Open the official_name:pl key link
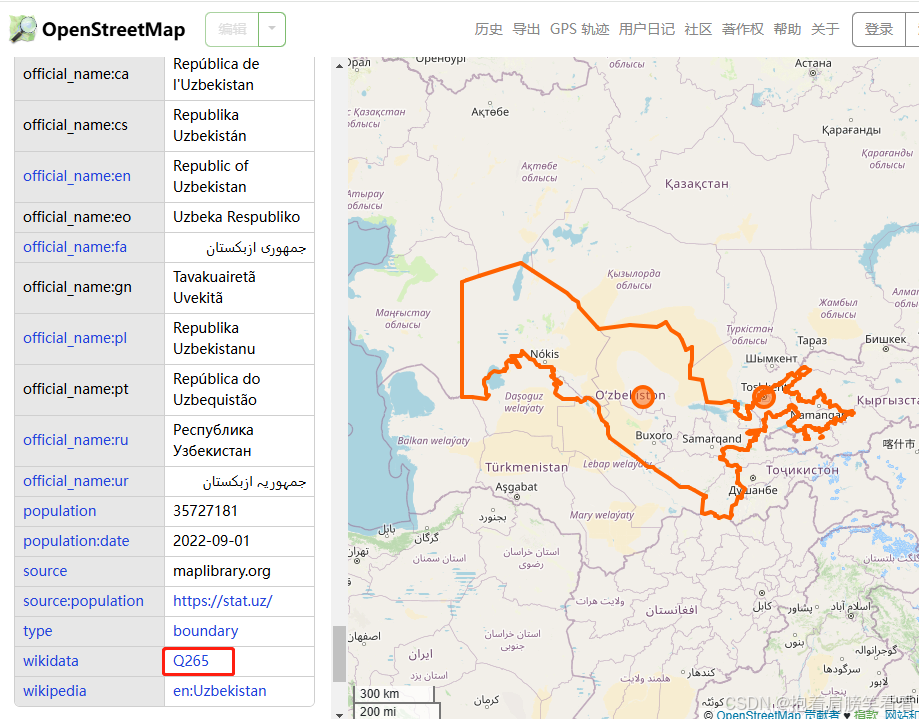The height and width of the screenshot is (719, 919). (x=74, y=338)
